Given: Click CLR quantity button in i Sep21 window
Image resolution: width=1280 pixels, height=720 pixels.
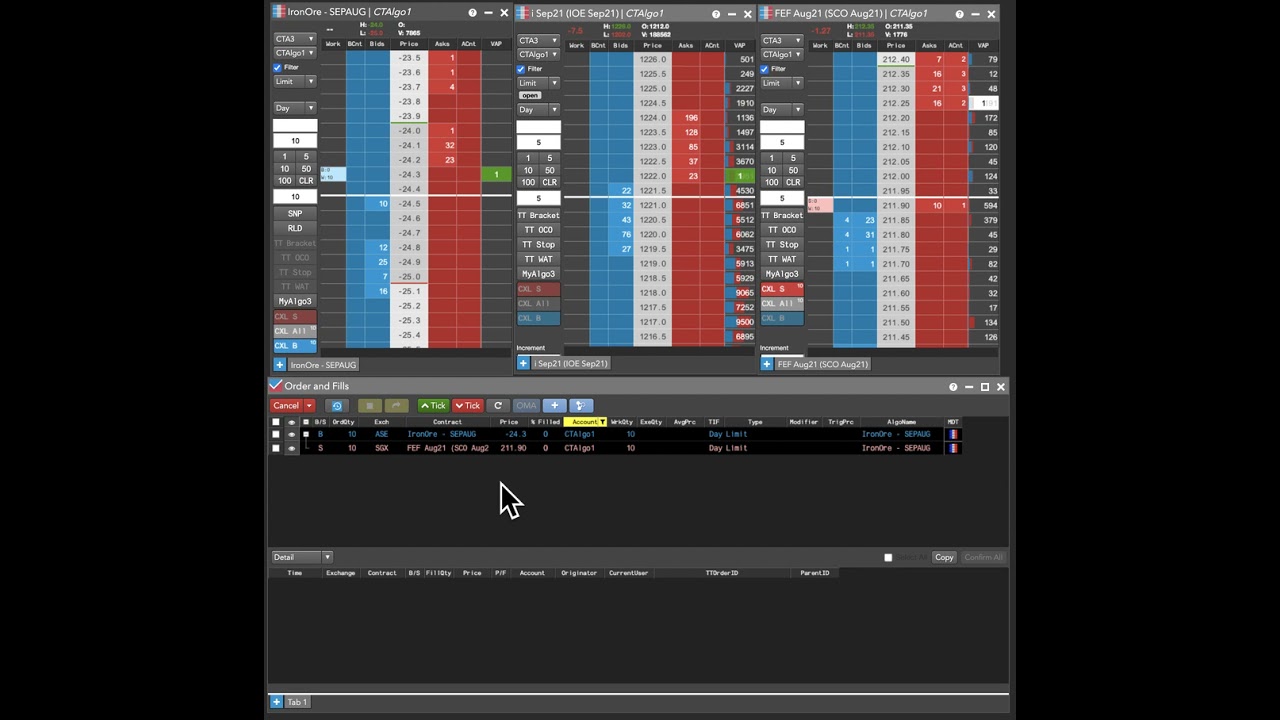Looking at the screenshot, I should (549, 183).
